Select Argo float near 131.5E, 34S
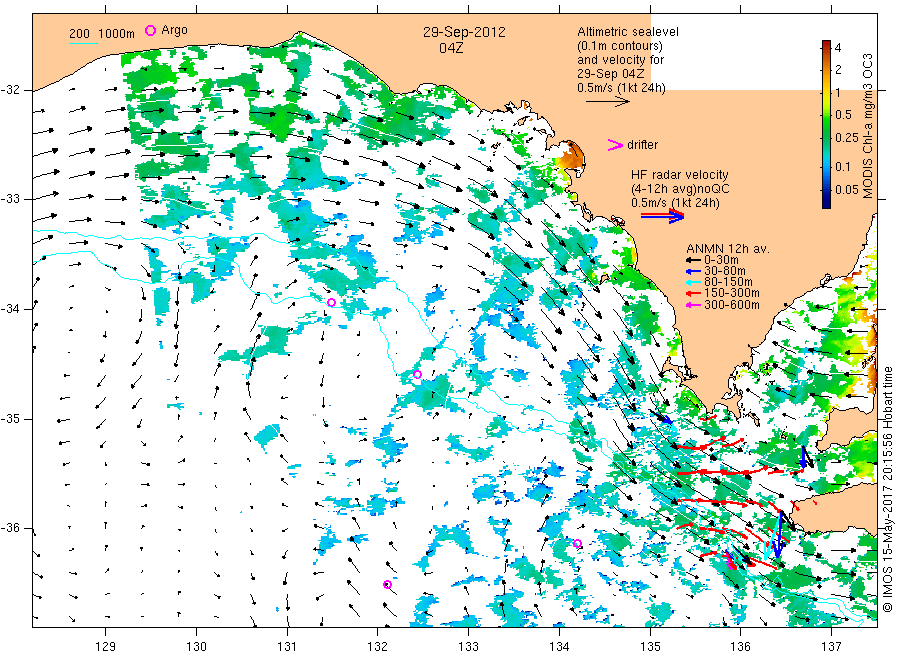 331,302
